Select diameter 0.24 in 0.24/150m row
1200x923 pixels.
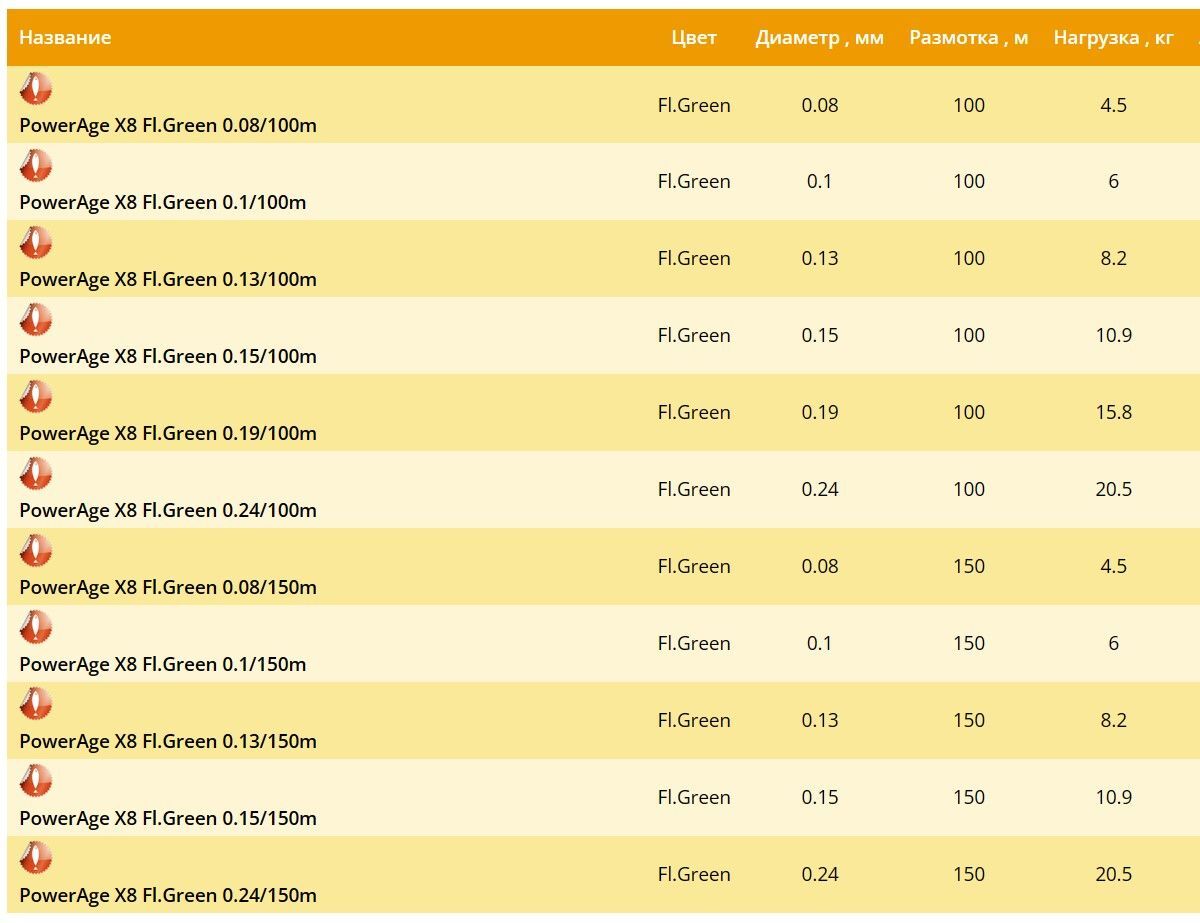pyautogui.click(x=820, y=875)
